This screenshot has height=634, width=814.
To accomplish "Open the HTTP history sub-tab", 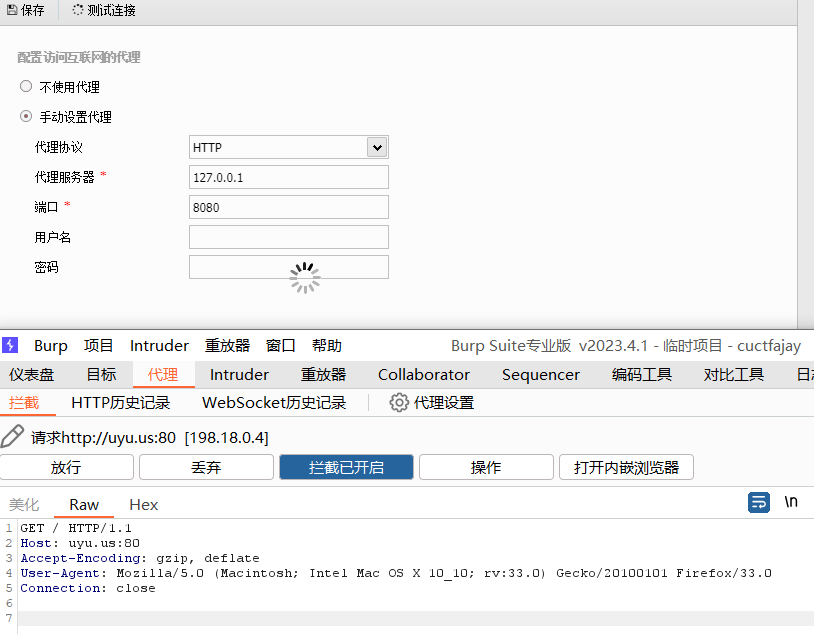I will click(x=121, y=403).
